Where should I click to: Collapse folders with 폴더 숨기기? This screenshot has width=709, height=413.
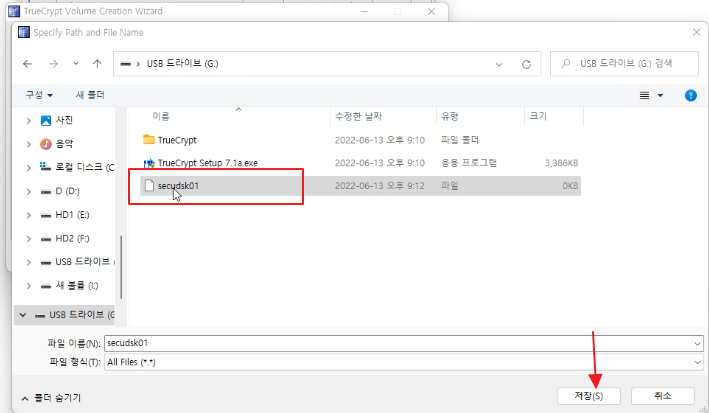click(52, 398)
